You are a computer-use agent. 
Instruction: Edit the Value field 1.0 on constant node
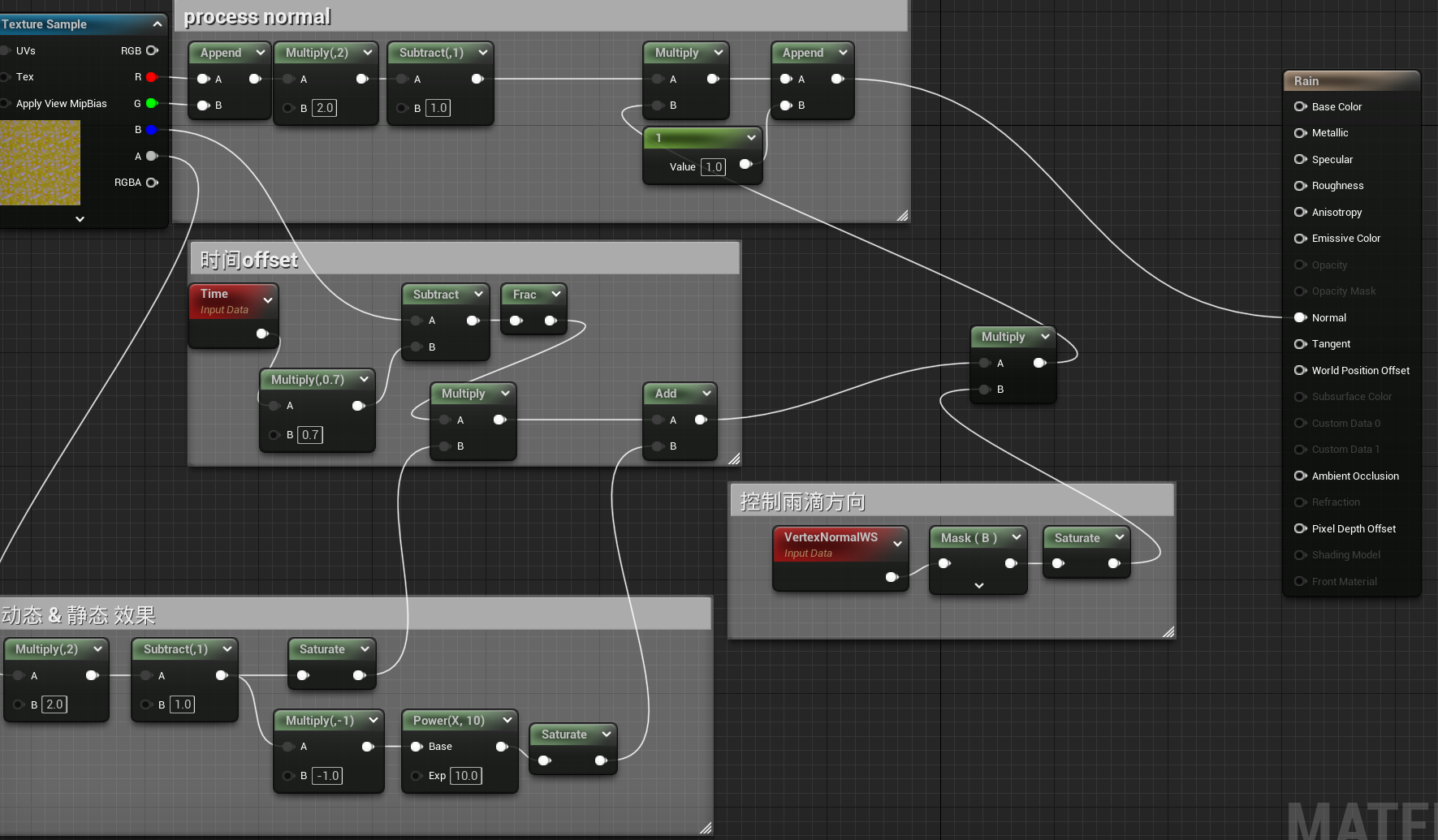tap(714, 167)
